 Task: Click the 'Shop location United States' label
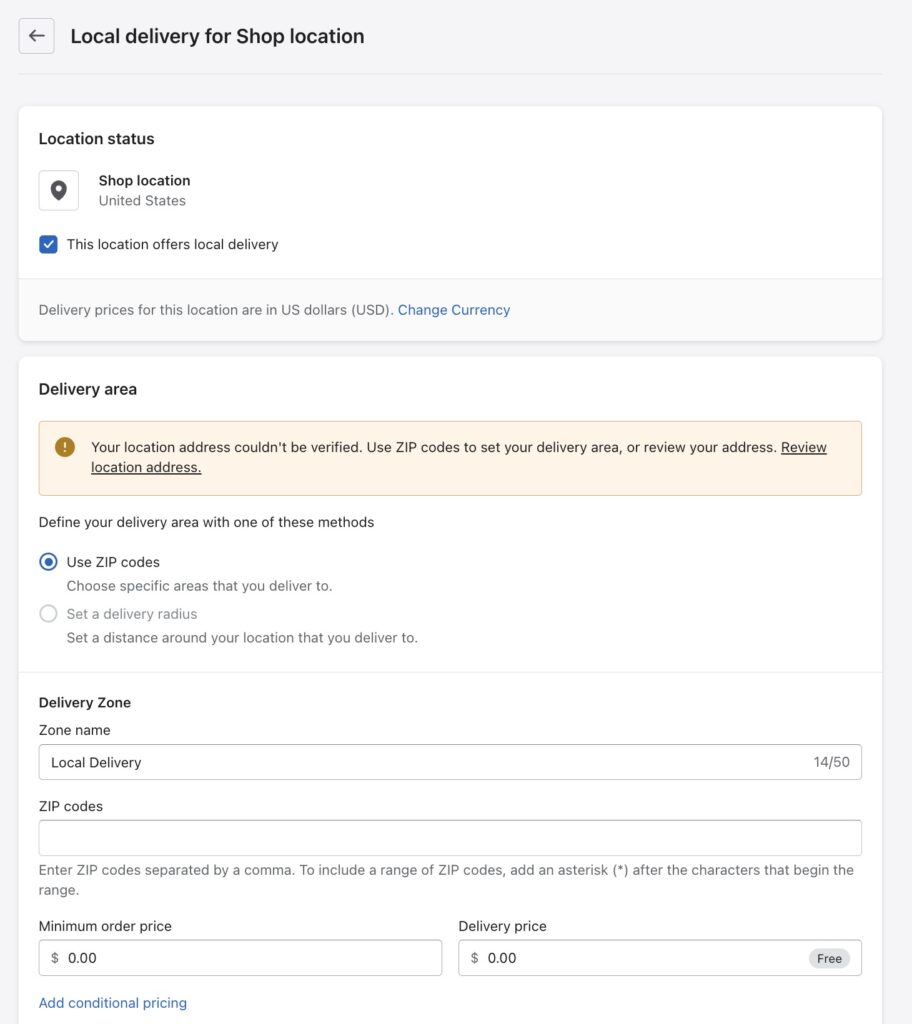point(144,190)
